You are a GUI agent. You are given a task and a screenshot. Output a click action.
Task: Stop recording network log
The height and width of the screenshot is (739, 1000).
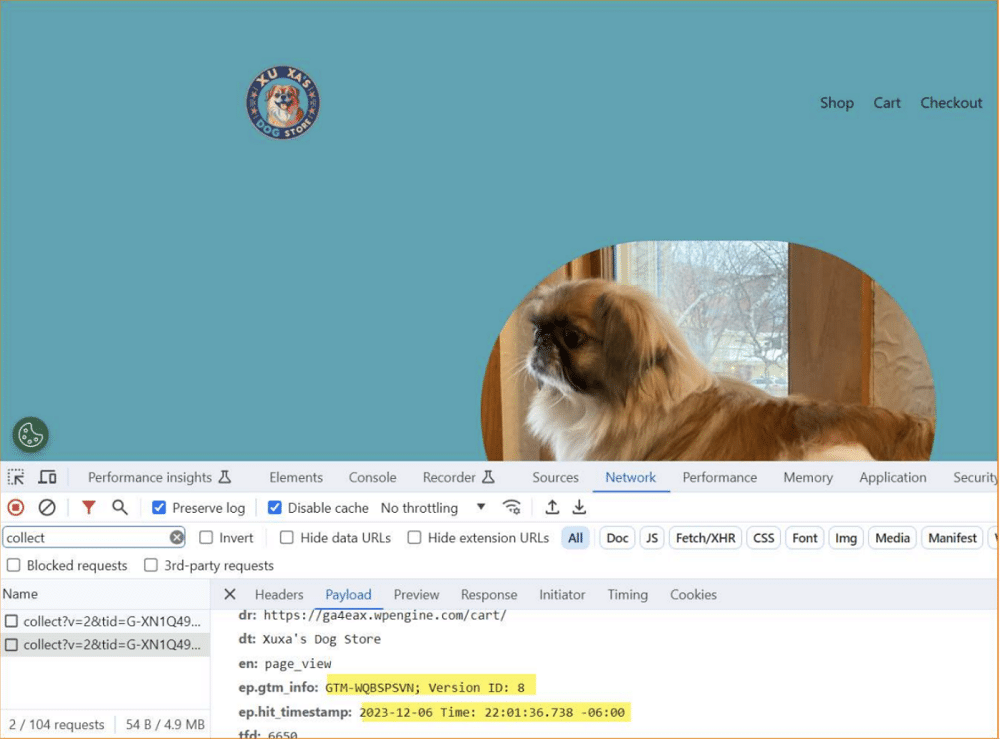(16, 508)
